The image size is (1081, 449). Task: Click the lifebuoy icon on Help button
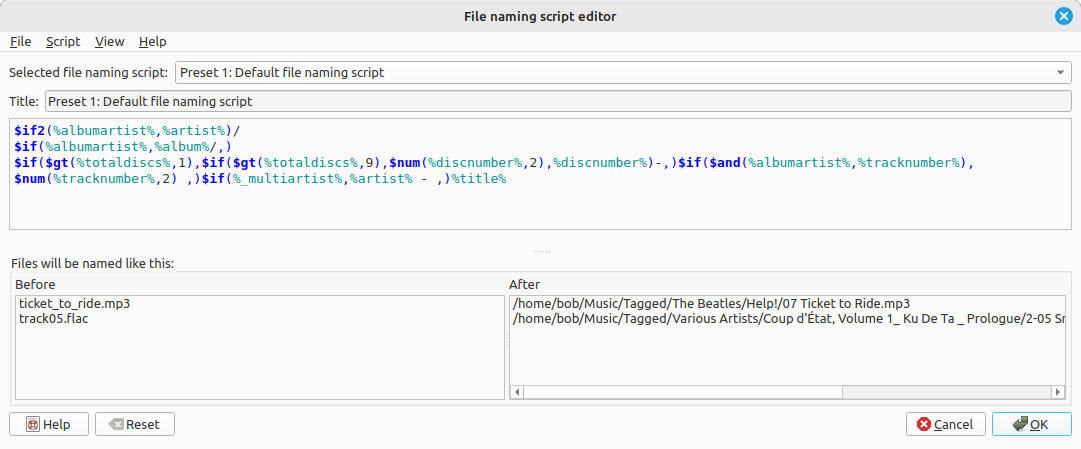(x=32, y=425)
